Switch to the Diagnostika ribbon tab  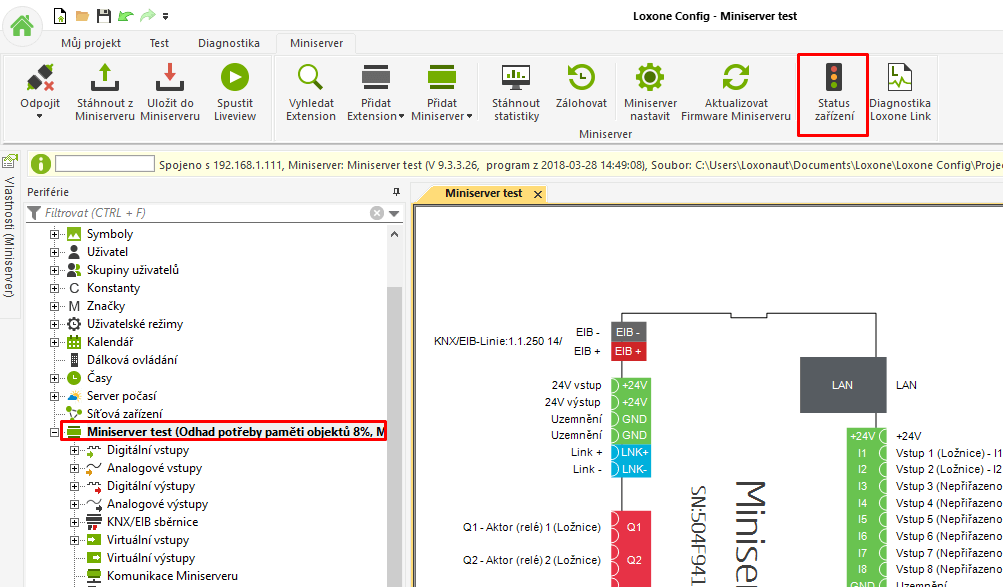[x=228, y=43]
